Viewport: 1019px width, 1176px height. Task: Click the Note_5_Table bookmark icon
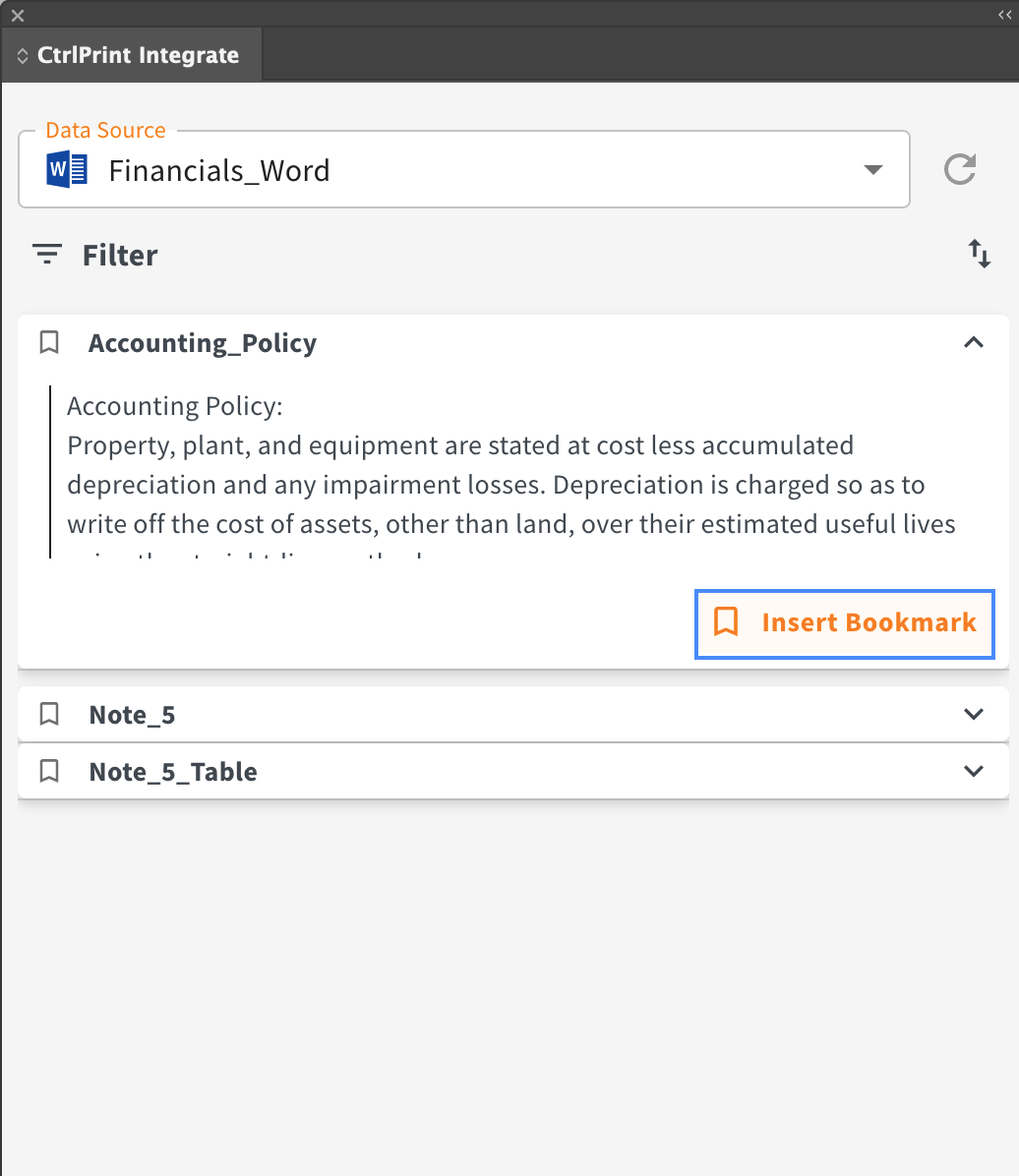click(49, 771)
